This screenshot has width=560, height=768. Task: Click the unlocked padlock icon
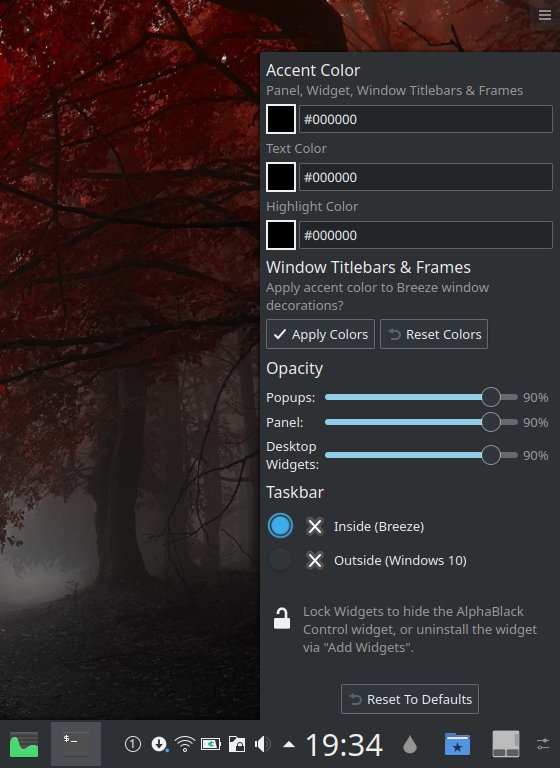[x=282, y=618]
